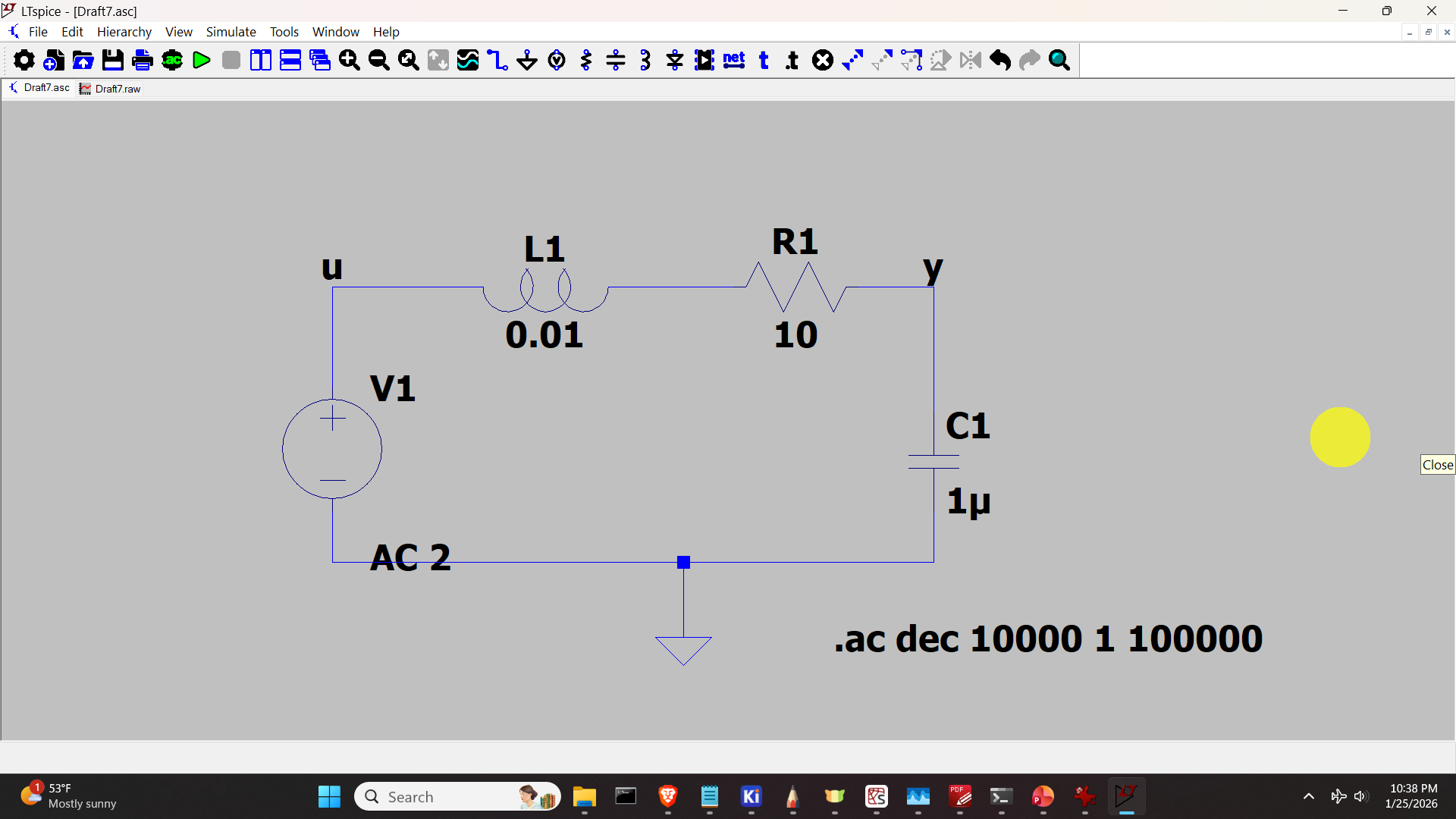Click the Zoom In magnifier icon
The image size is (1456, 819).
click(350, 61)
